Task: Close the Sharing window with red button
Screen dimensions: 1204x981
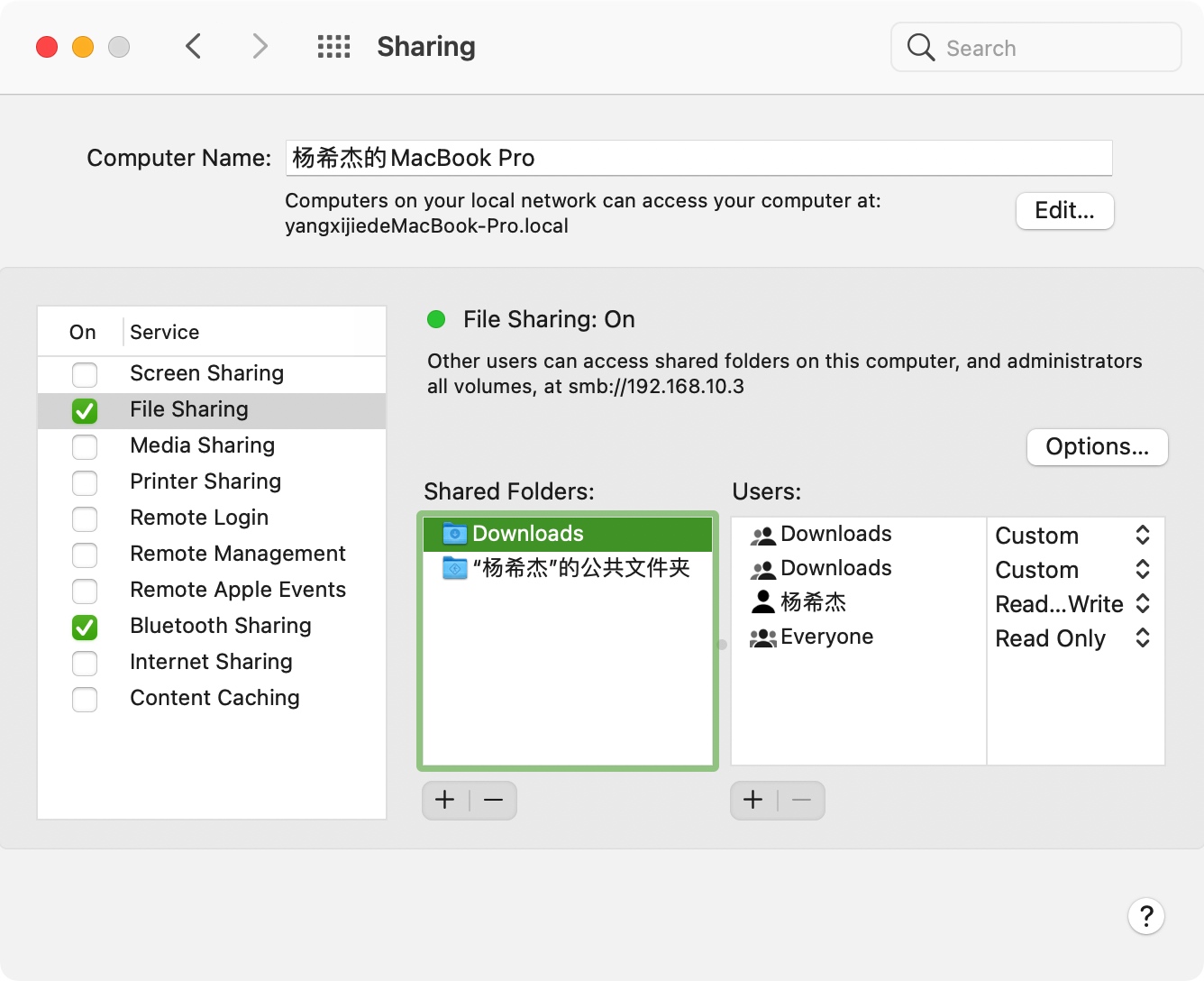Action: tap(47, 47)
